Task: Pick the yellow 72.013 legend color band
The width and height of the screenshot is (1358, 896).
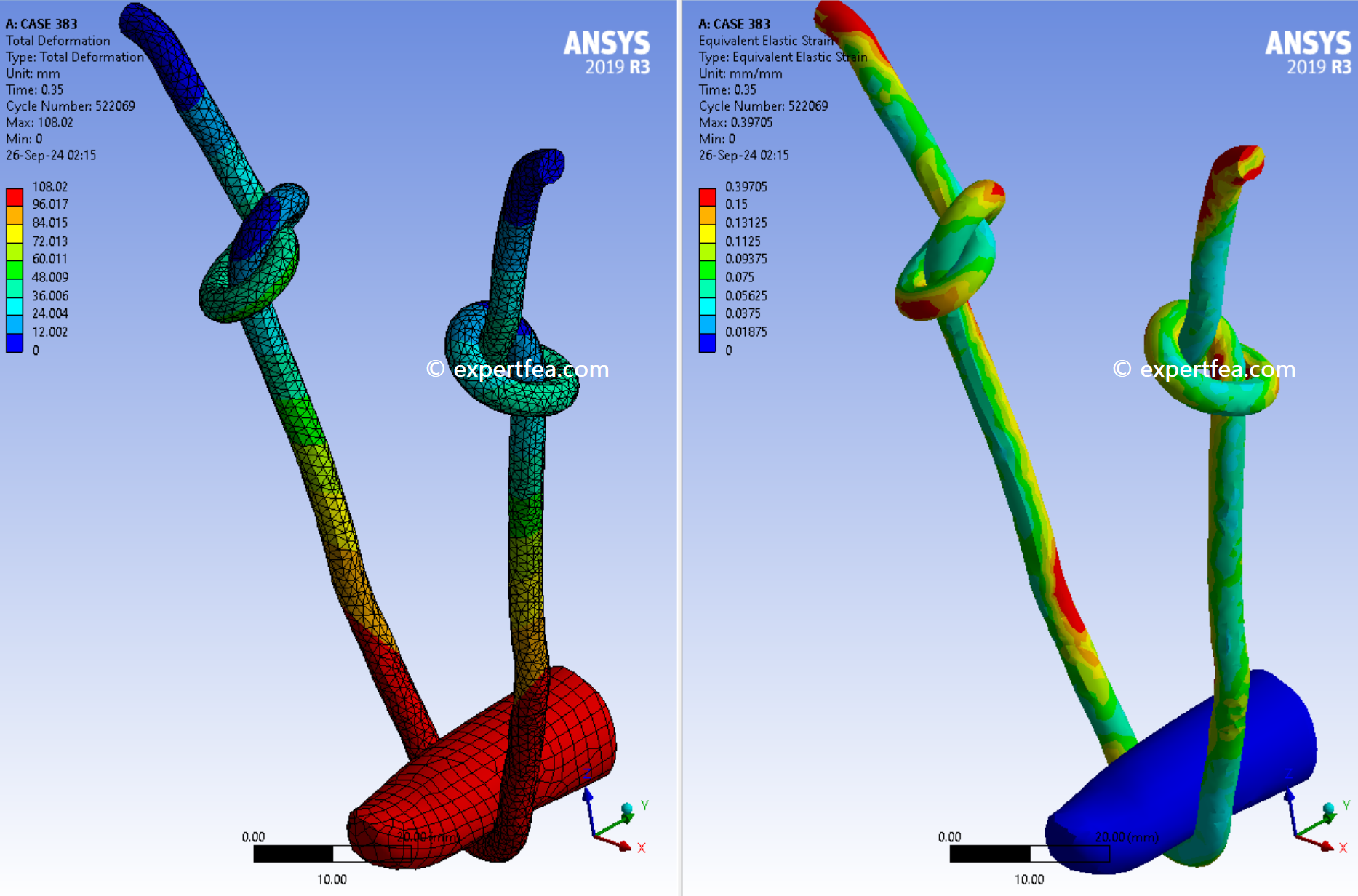Action: [x=15, y=233]
